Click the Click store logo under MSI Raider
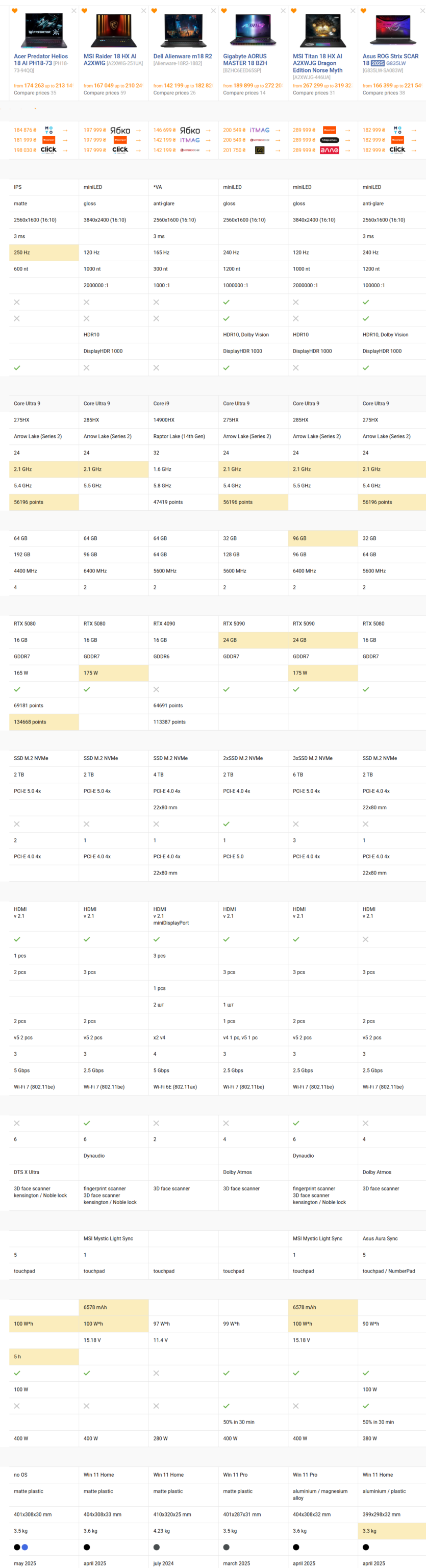Viewport: 426px width, 1568px height. pos(120,150)
